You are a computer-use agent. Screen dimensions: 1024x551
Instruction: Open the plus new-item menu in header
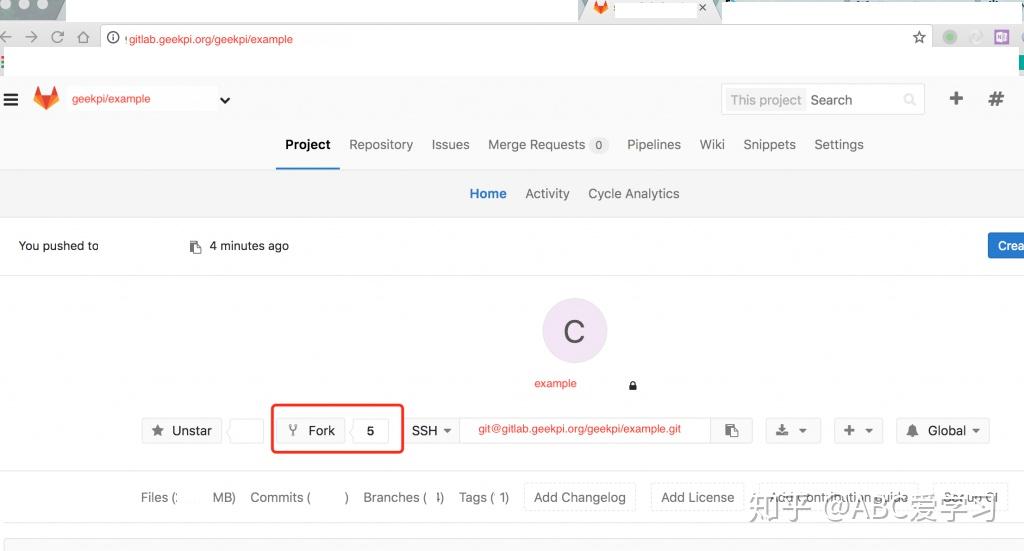pos(956,99)
